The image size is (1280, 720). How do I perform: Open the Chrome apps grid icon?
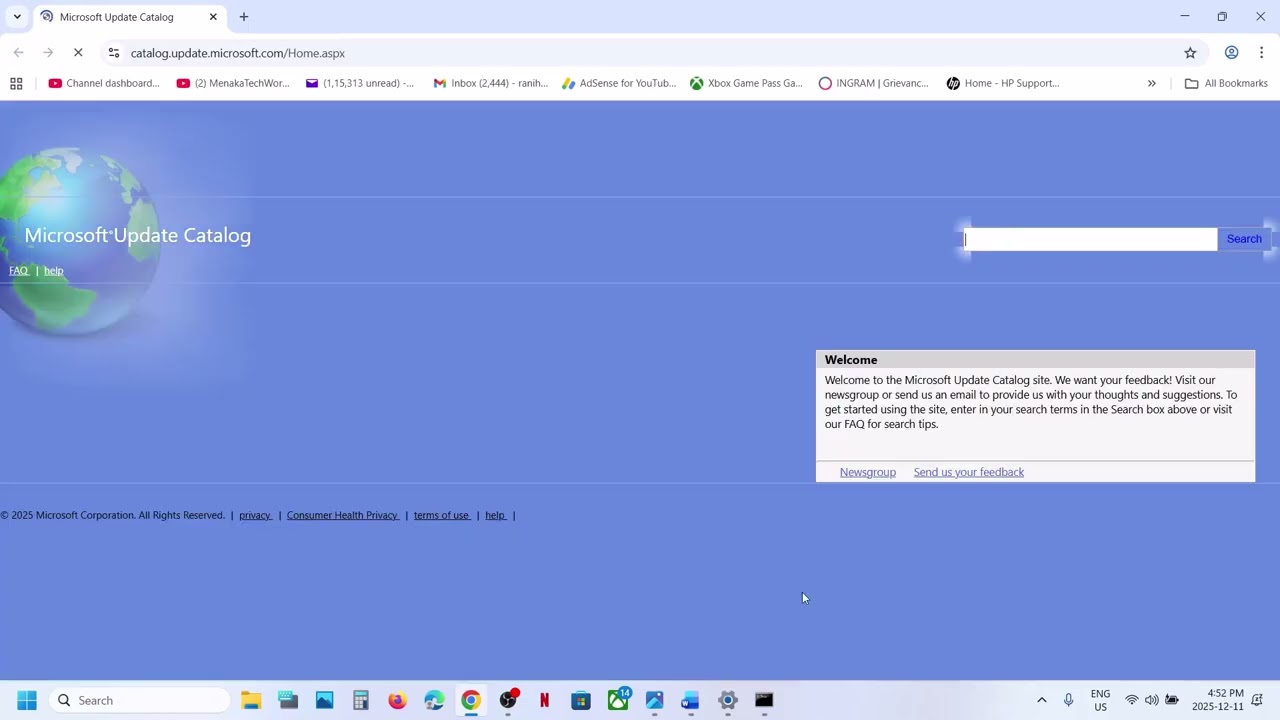coord(16,83)
